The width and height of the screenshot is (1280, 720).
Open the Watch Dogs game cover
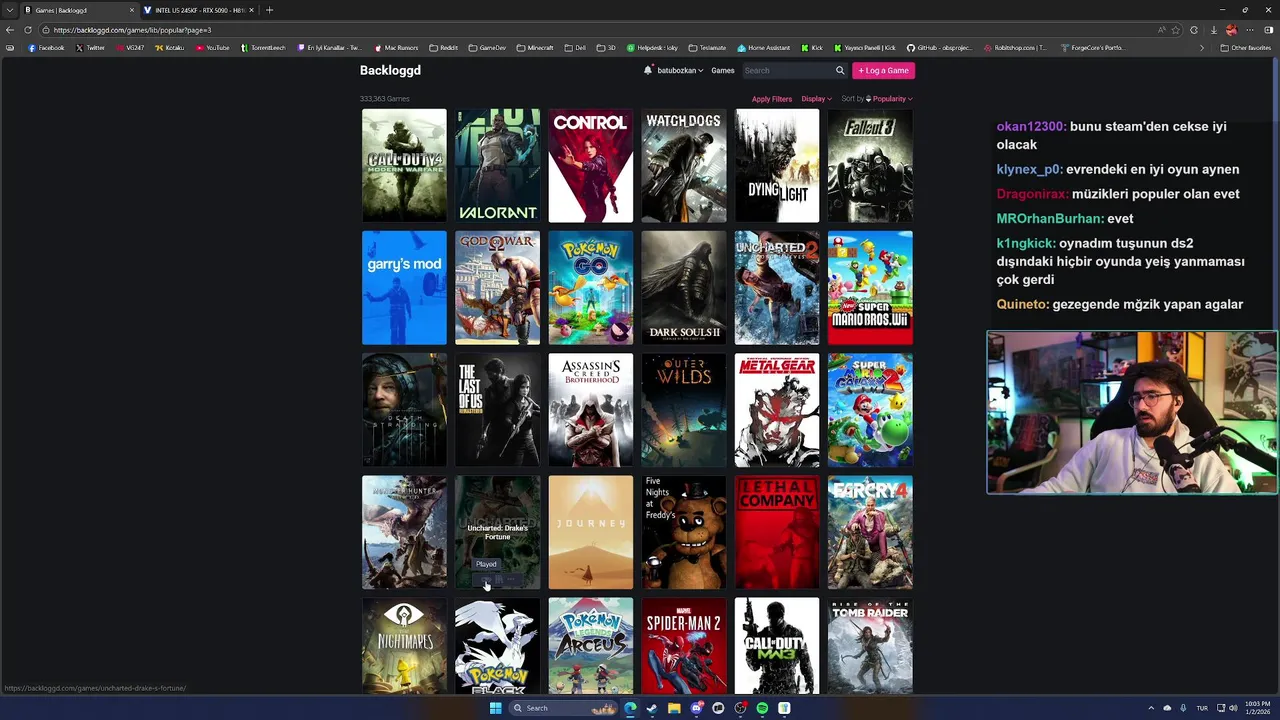683,165
